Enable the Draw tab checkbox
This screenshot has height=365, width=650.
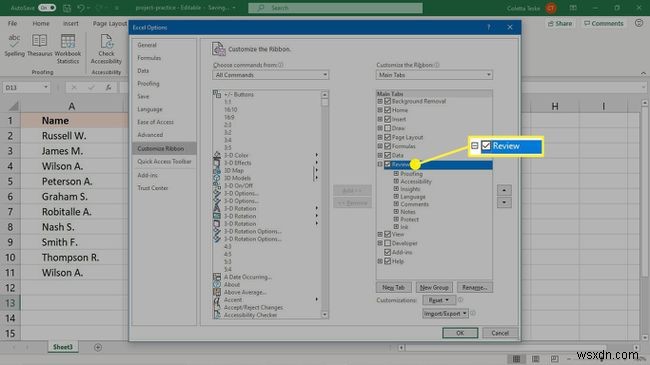pyautogui.click(x=388, y=128)
